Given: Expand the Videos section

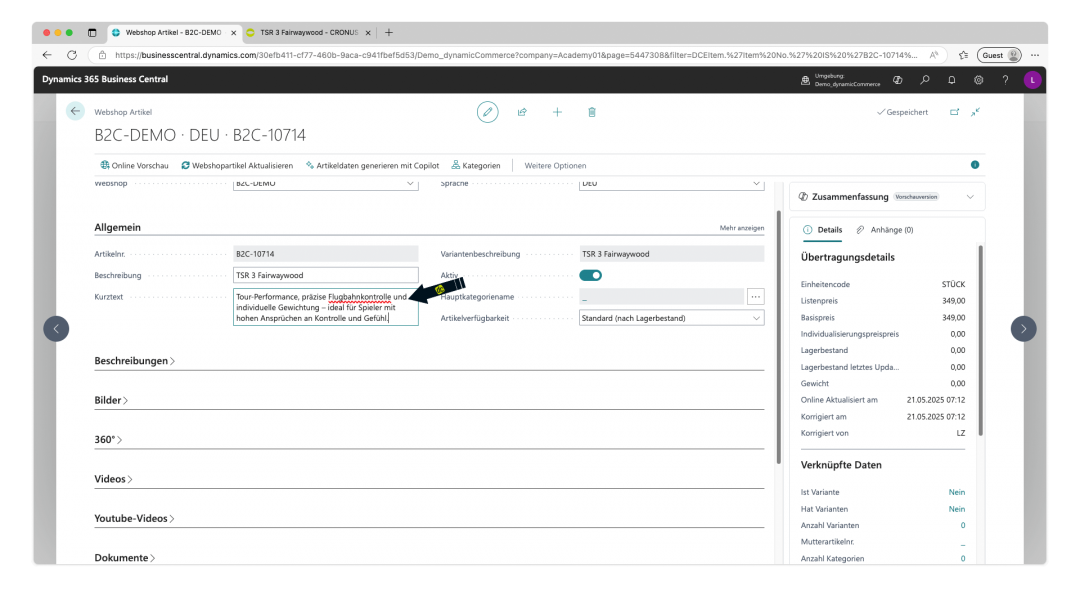Looking at the screenshot, I should pos(113,479).
